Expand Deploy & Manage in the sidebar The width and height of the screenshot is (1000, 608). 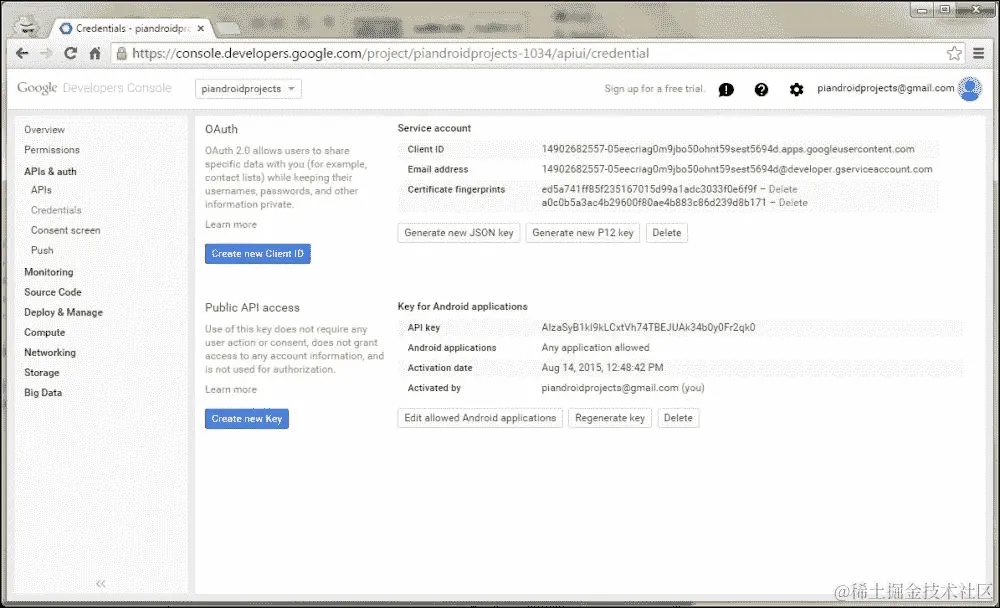[x=64, y=313]
